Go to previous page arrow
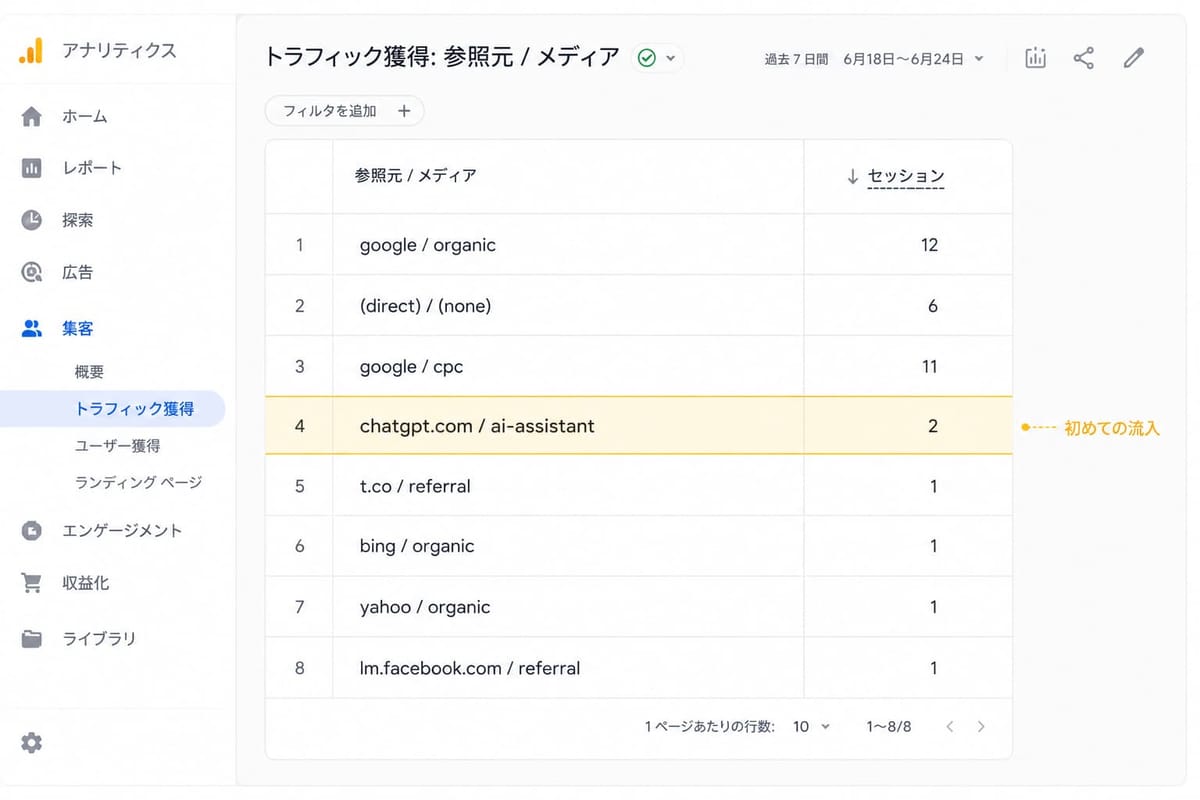1200x800 pixels. point(950,727)
